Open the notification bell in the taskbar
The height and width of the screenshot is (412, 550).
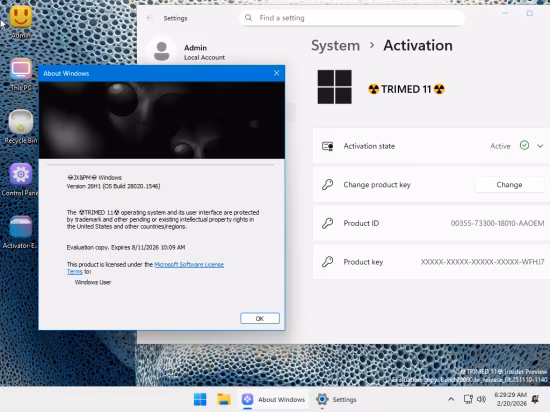[x=535, y=399]
